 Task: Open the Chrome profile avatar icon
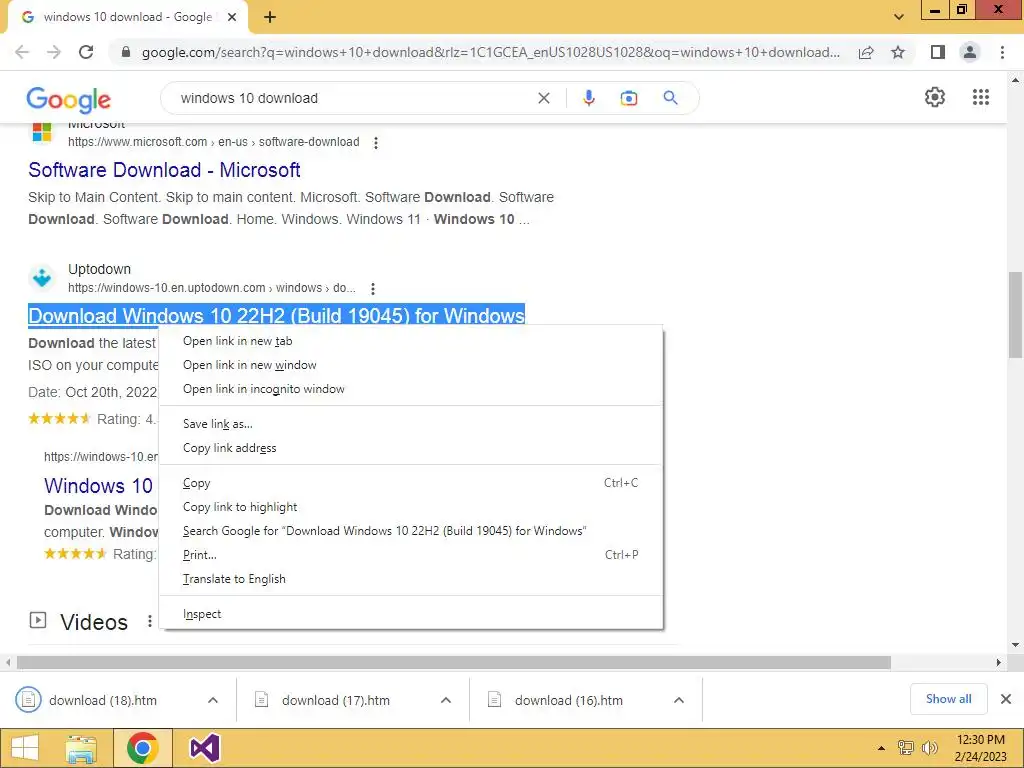[970, 52]
